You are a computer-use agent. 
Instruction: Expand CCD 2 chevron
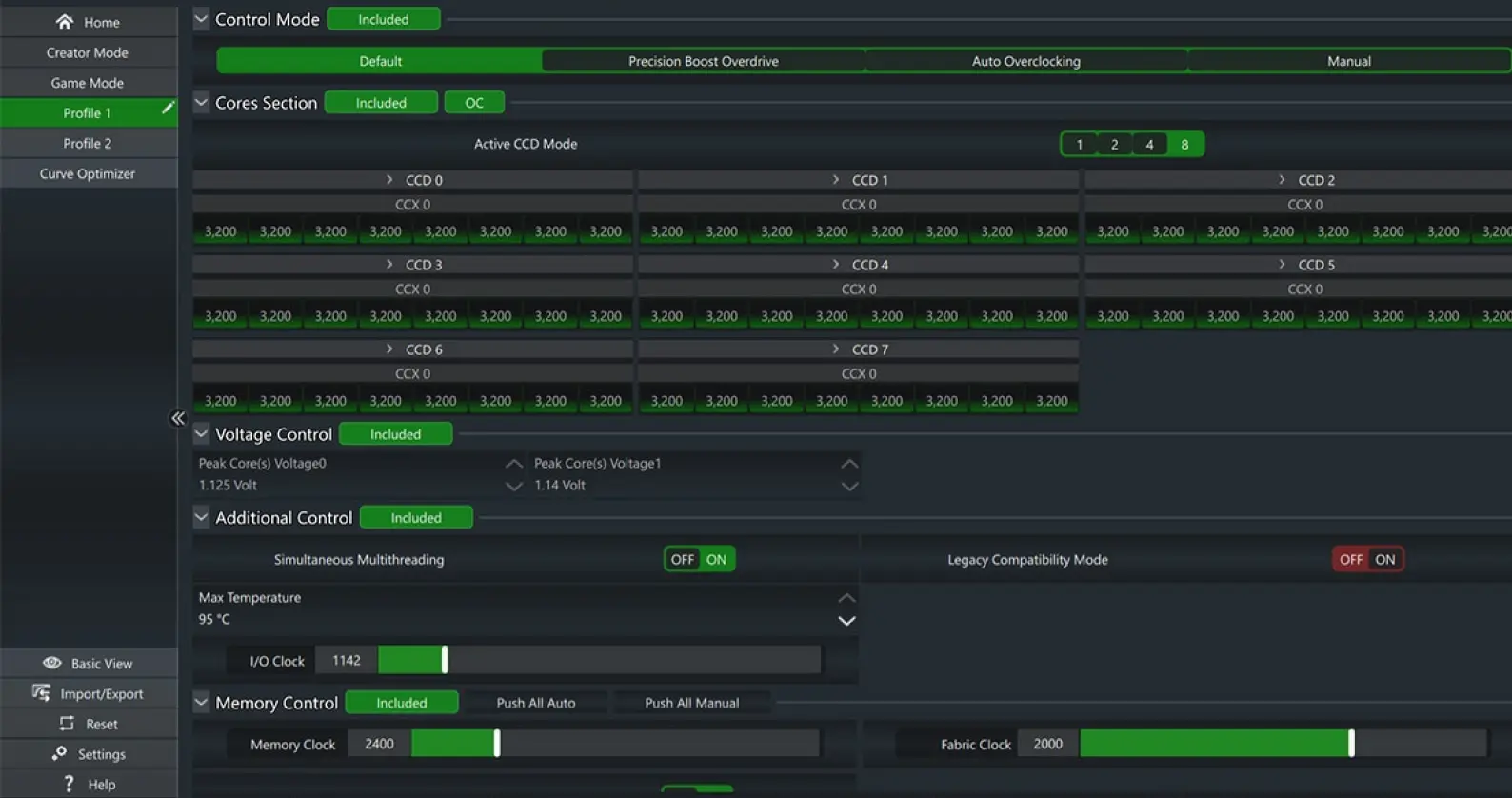(x=1282, y=179)
